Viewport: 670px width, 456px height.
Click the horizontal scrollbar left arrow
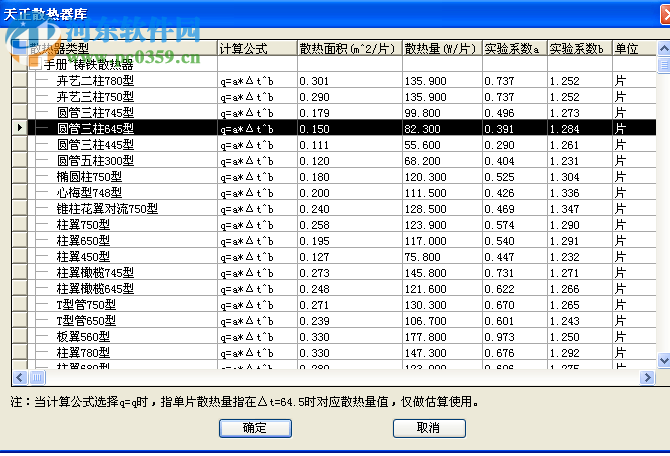pyautogui.click(x=20, y=377)
